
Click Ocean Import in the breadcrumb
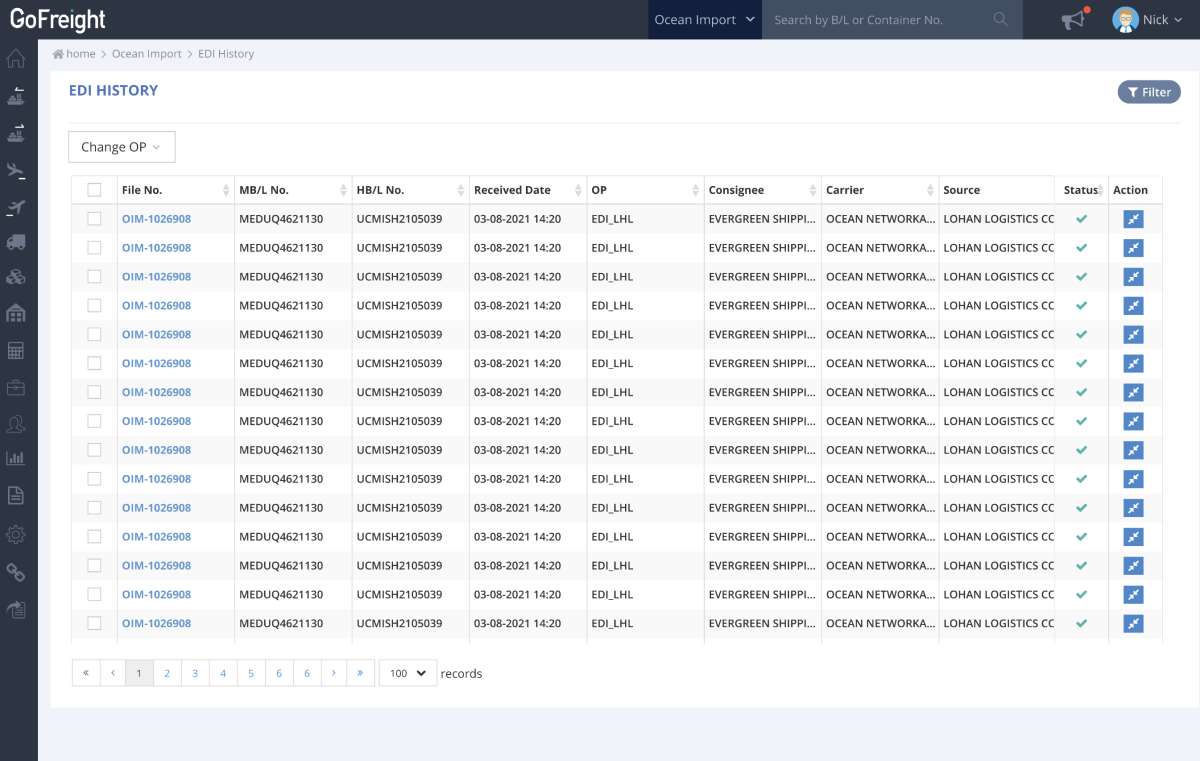click(x=146, y=54)
